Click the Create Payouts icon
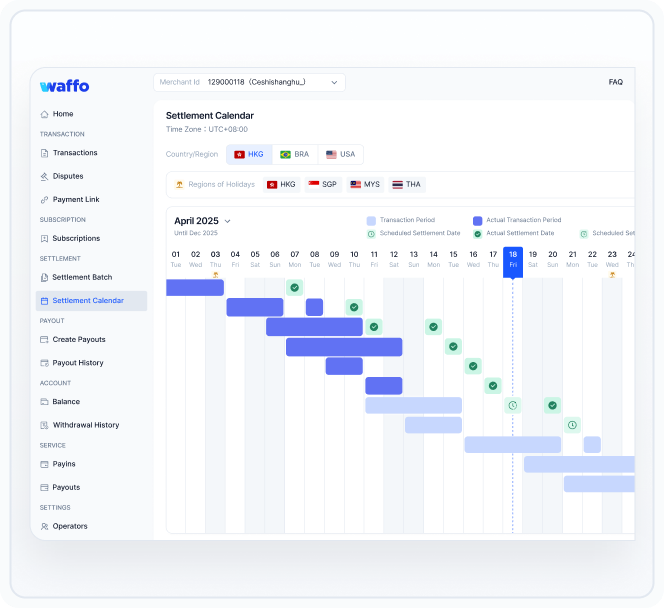The image size is (664, 608). coord(44,340)
